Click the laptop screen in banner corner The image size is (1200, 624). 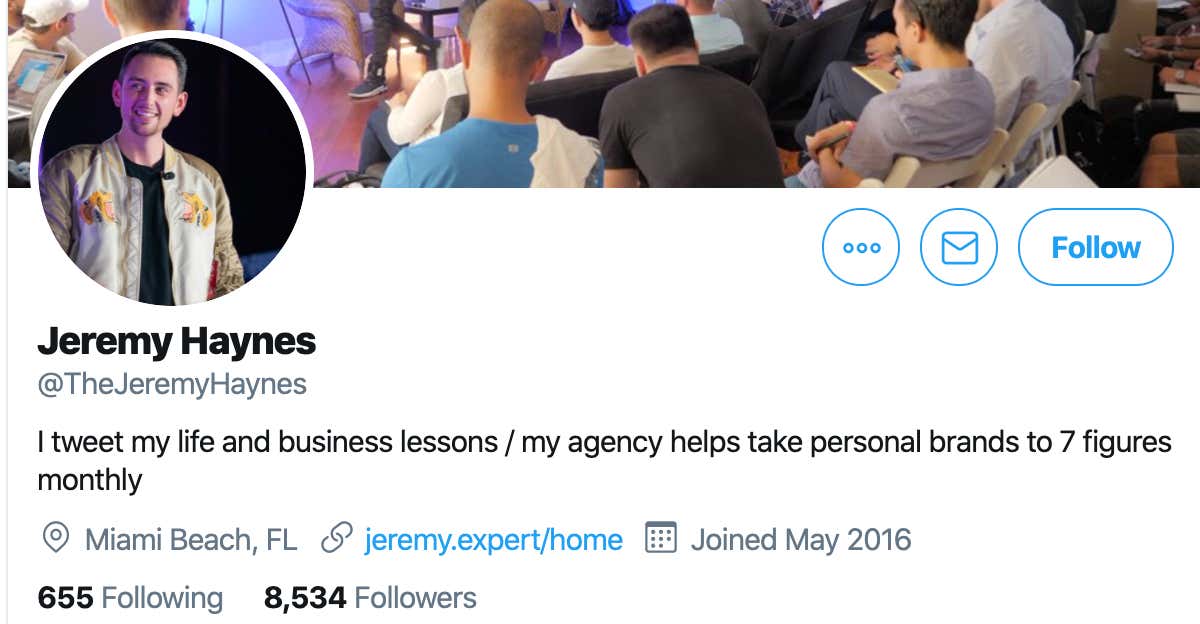[36, 80]
